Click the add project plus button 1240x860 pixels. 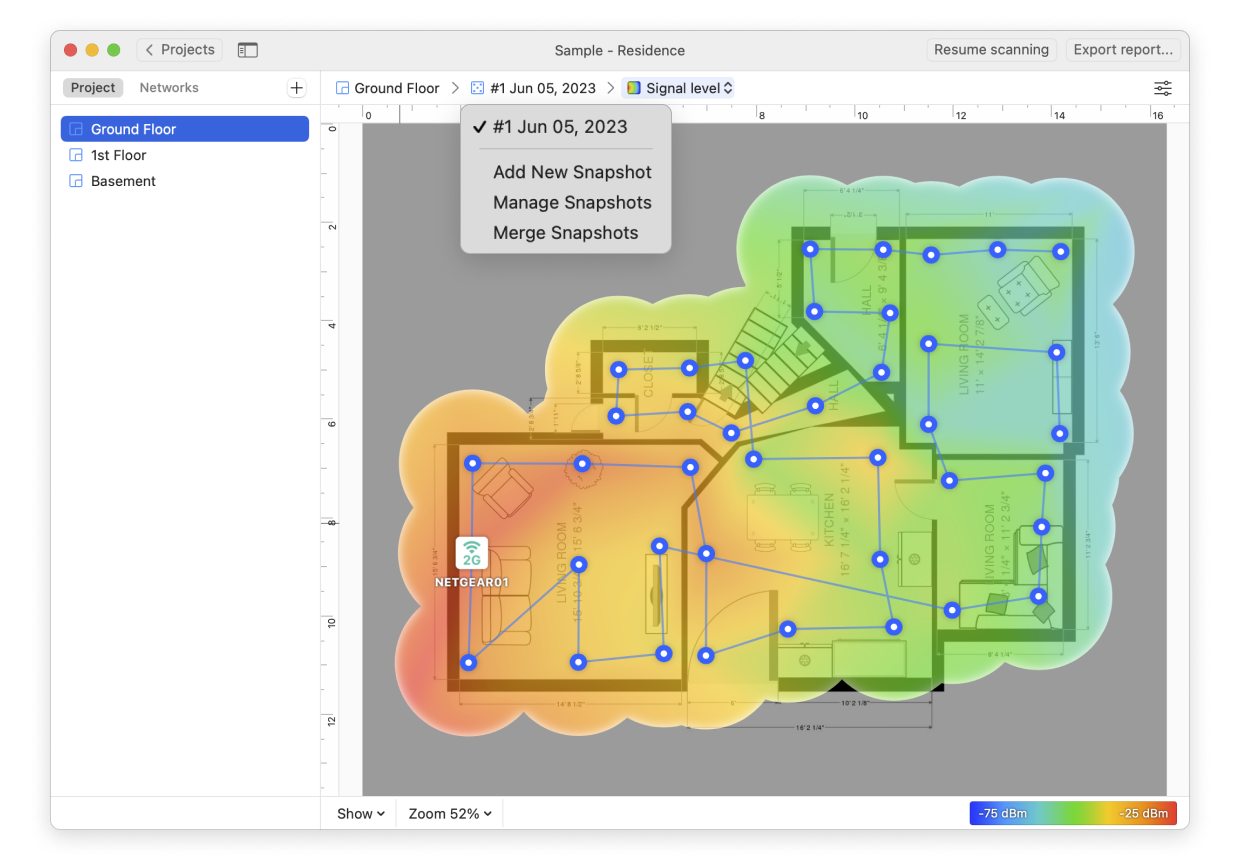tap(296, 88)
